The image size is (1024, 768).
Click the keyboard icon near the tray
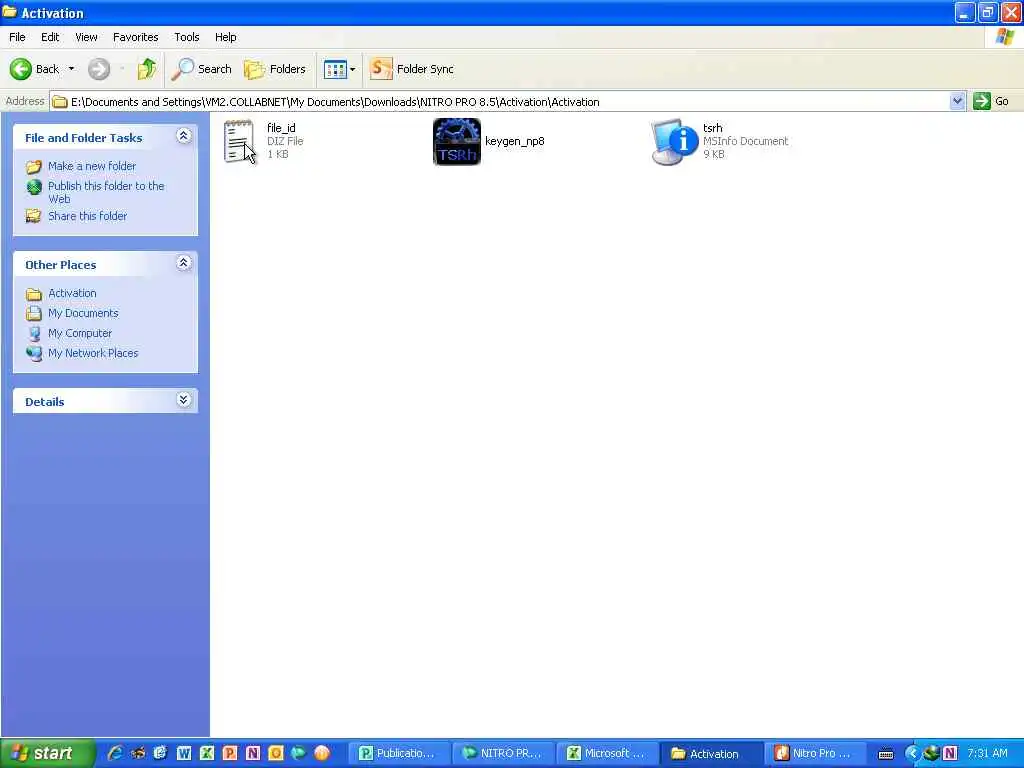tap(886, 754)
